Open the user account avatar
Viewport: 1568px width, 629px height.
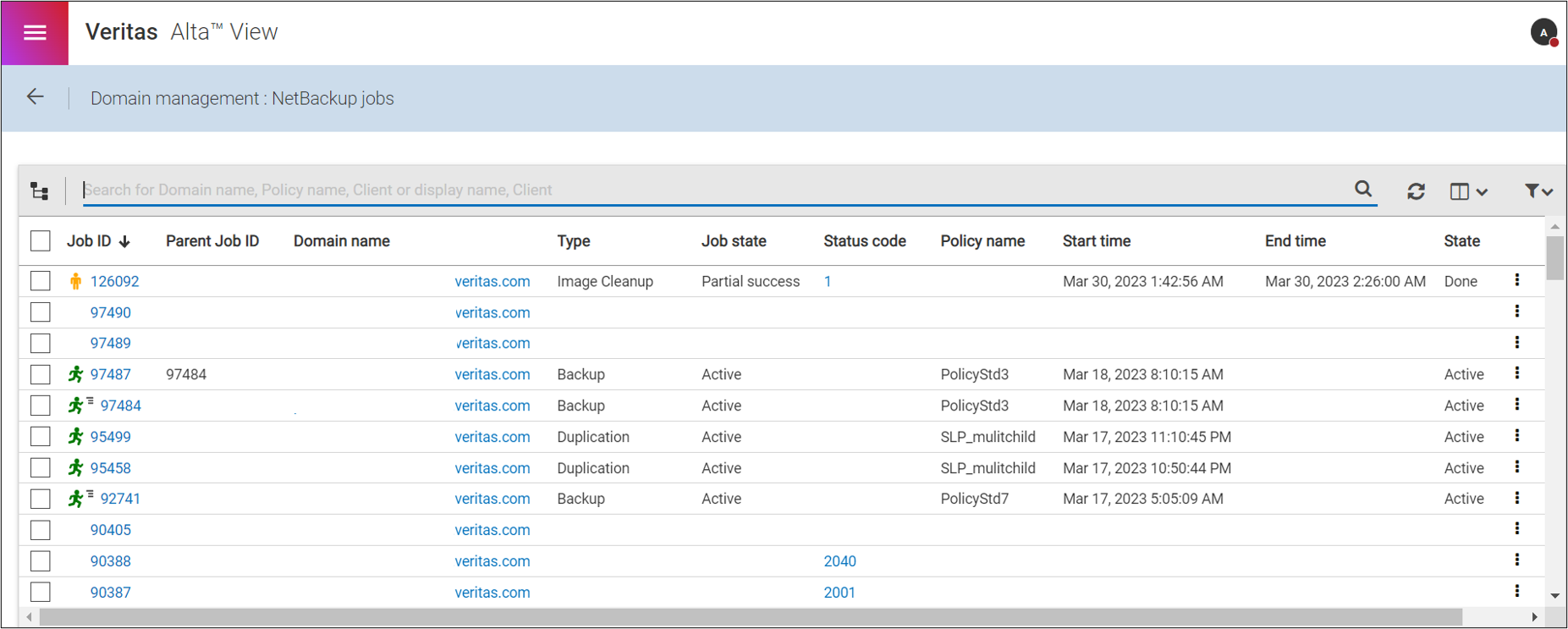pyautogui.click(x=1543, y=33)
